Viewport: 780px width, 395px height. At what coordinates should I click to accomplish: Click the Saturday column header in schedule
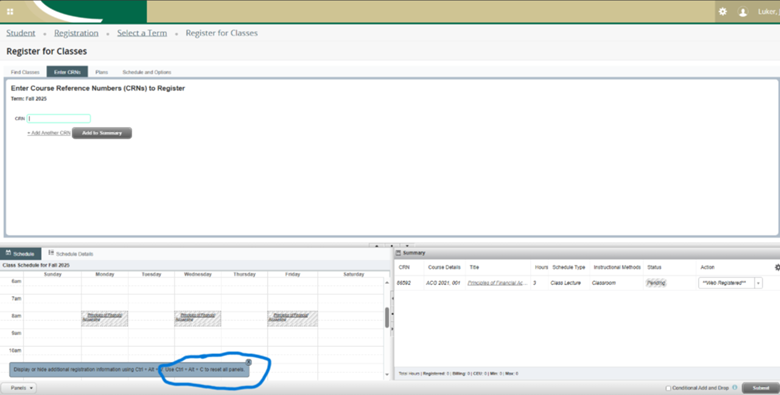point(354,274)
